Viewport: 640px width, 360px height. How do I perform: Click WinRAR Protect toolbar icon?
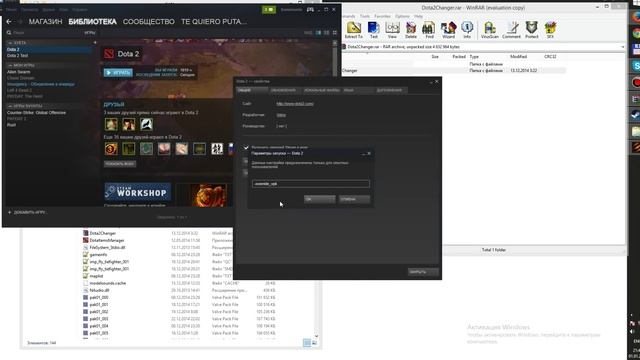coord(531,30)
